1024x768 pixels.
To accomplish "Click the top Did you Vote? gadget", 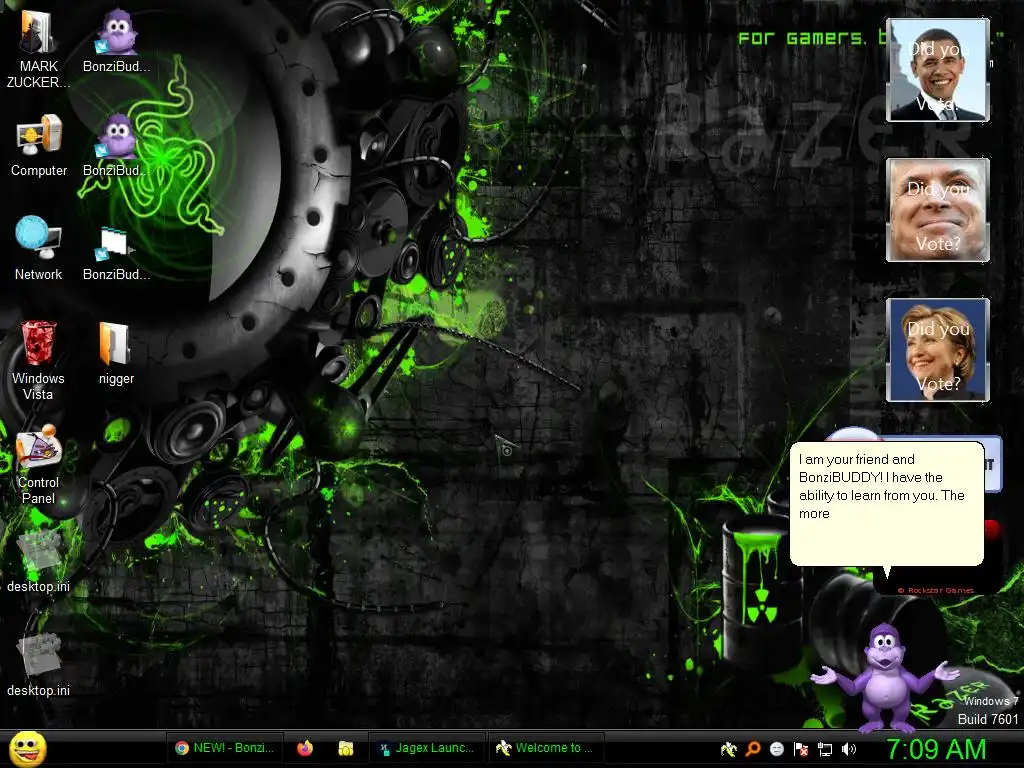I will click(938, 70).
